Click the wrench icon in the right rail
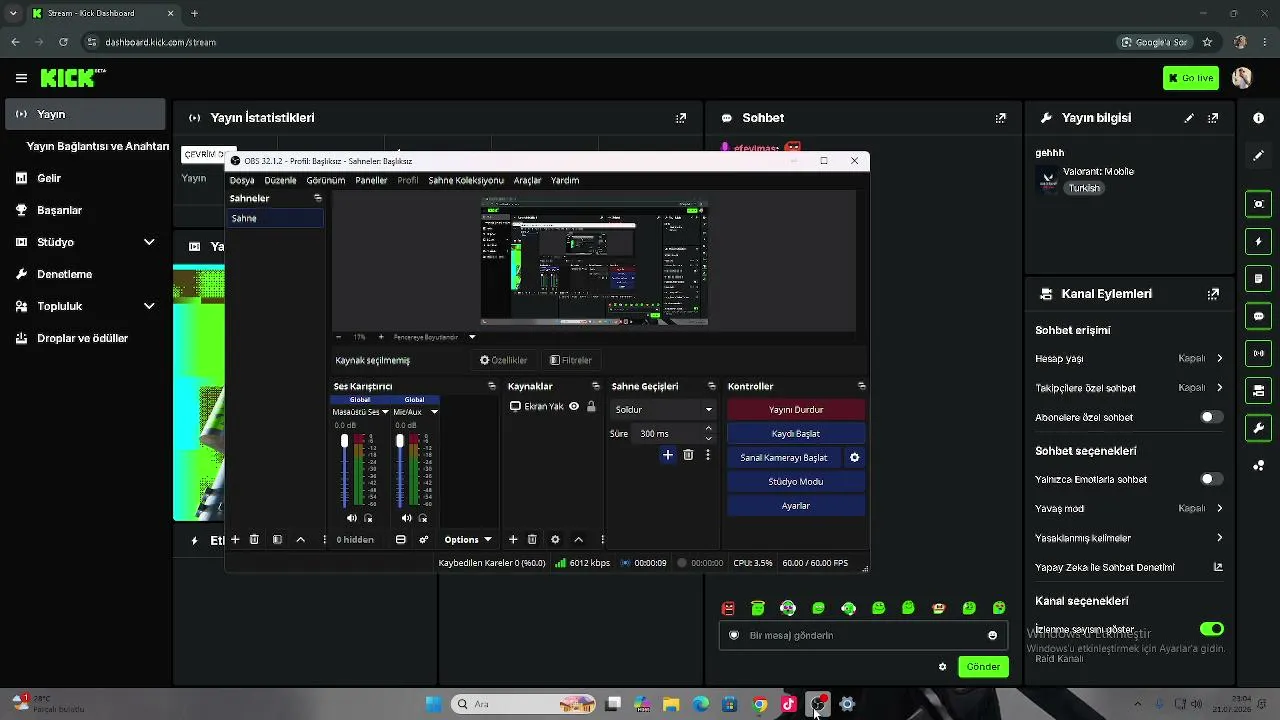Viewport: 1280px width, 720px height. tap(1258, 428)
